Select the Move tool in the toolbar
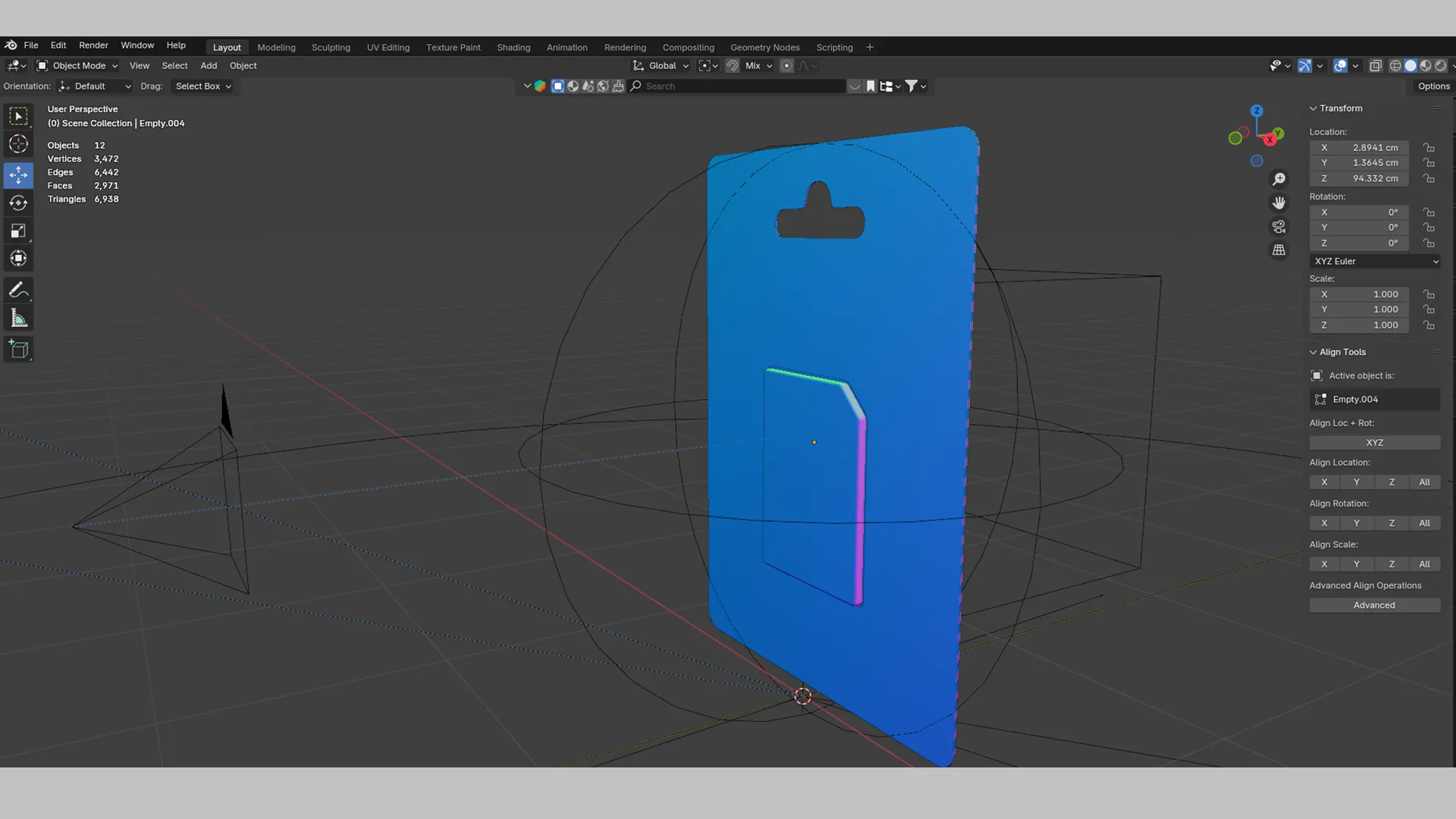 (18, 175)
